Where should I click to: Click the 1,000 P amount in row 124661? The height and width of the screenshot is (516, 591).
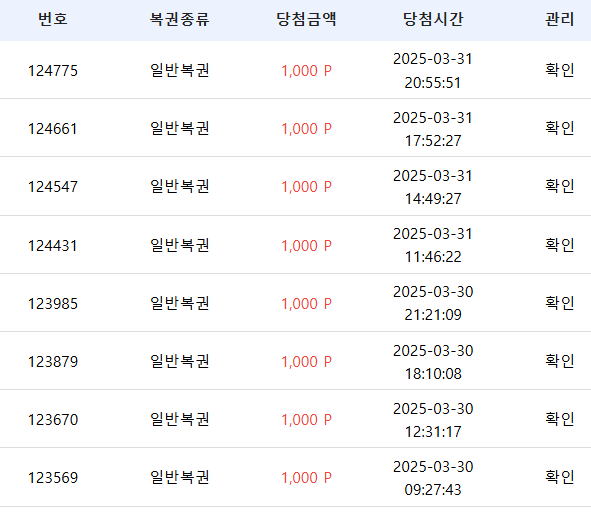pos(306,129)
